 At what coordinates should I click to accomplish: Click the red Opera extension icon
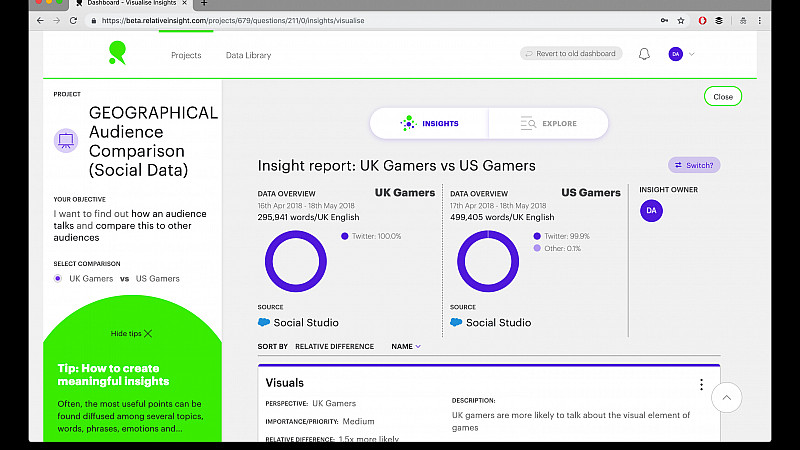[703, 20]
